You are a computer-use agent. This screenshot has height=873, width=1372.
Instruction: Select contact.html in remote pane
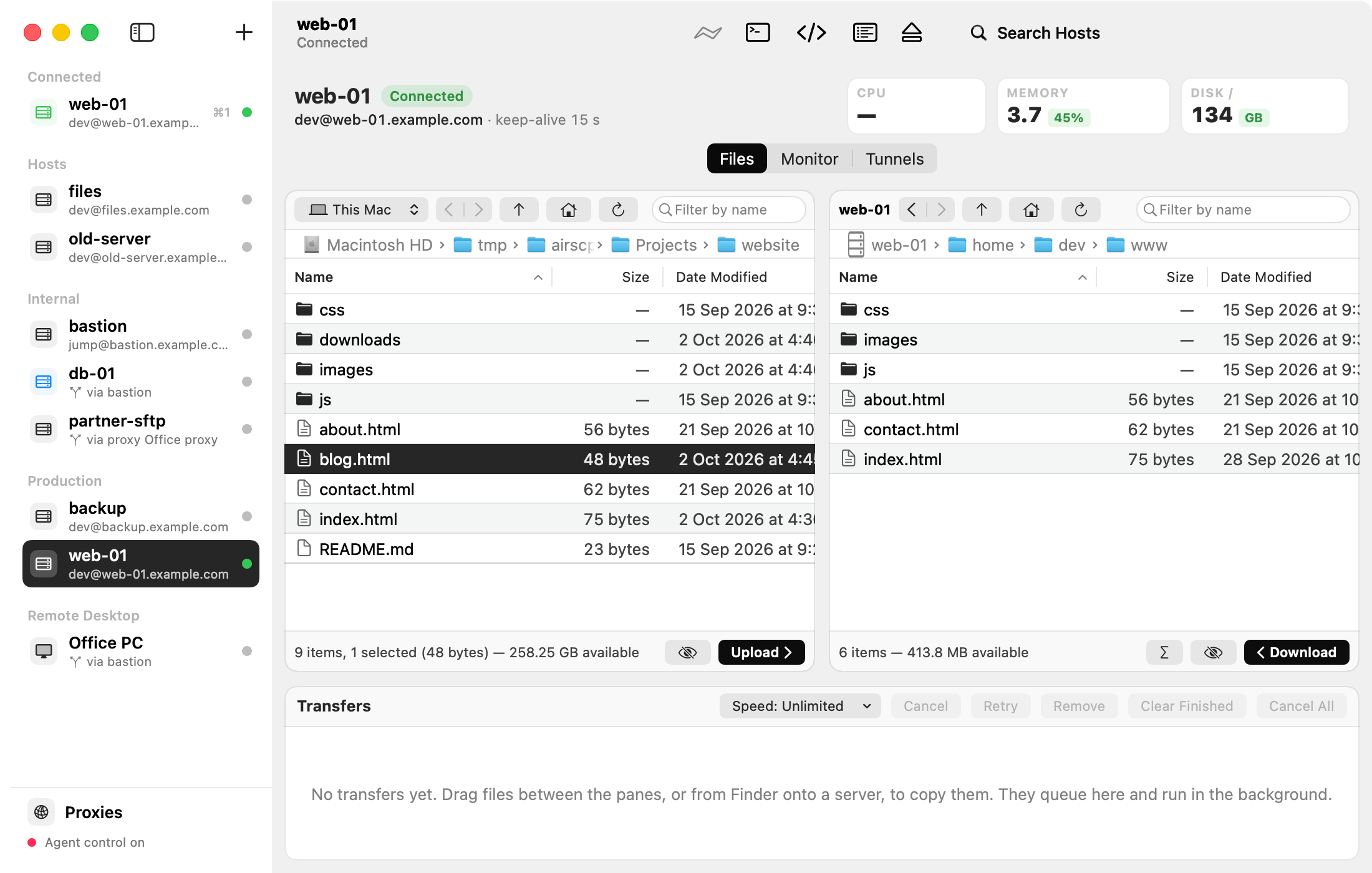pyautogui.click(x=1094, y=429)
